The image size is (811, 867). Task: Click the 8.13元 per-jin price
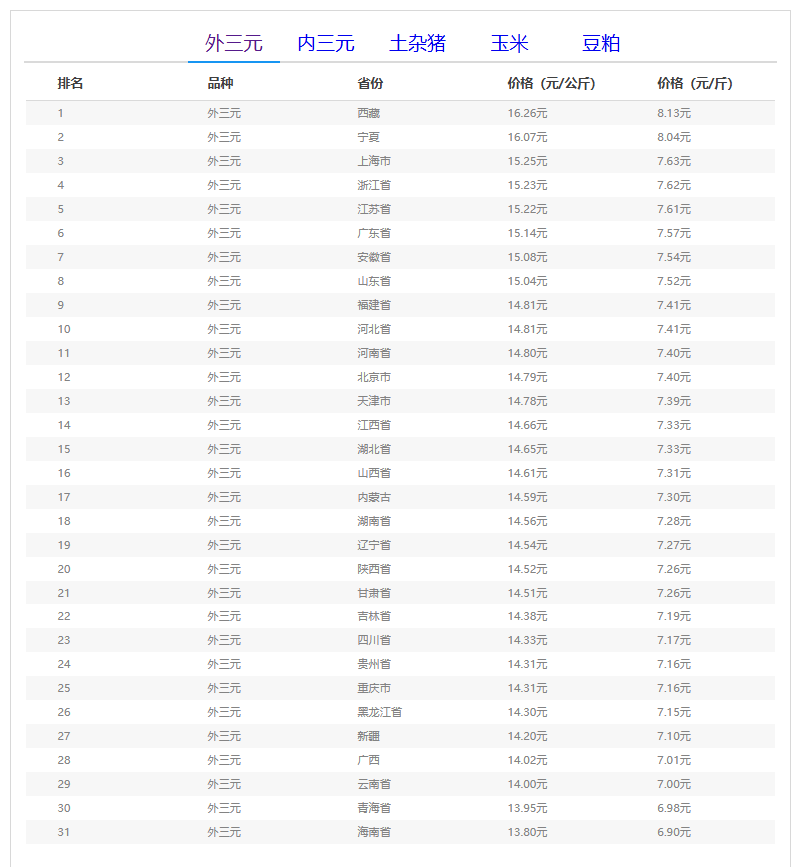(674, 113)
